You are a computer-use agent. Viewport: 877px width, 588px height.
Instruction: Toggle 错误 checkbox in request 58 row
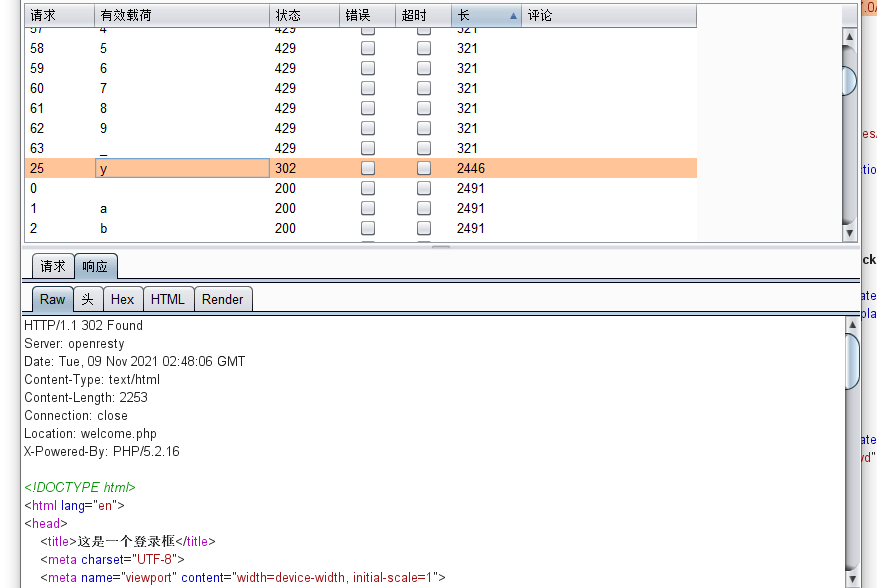tap(367, 48)
